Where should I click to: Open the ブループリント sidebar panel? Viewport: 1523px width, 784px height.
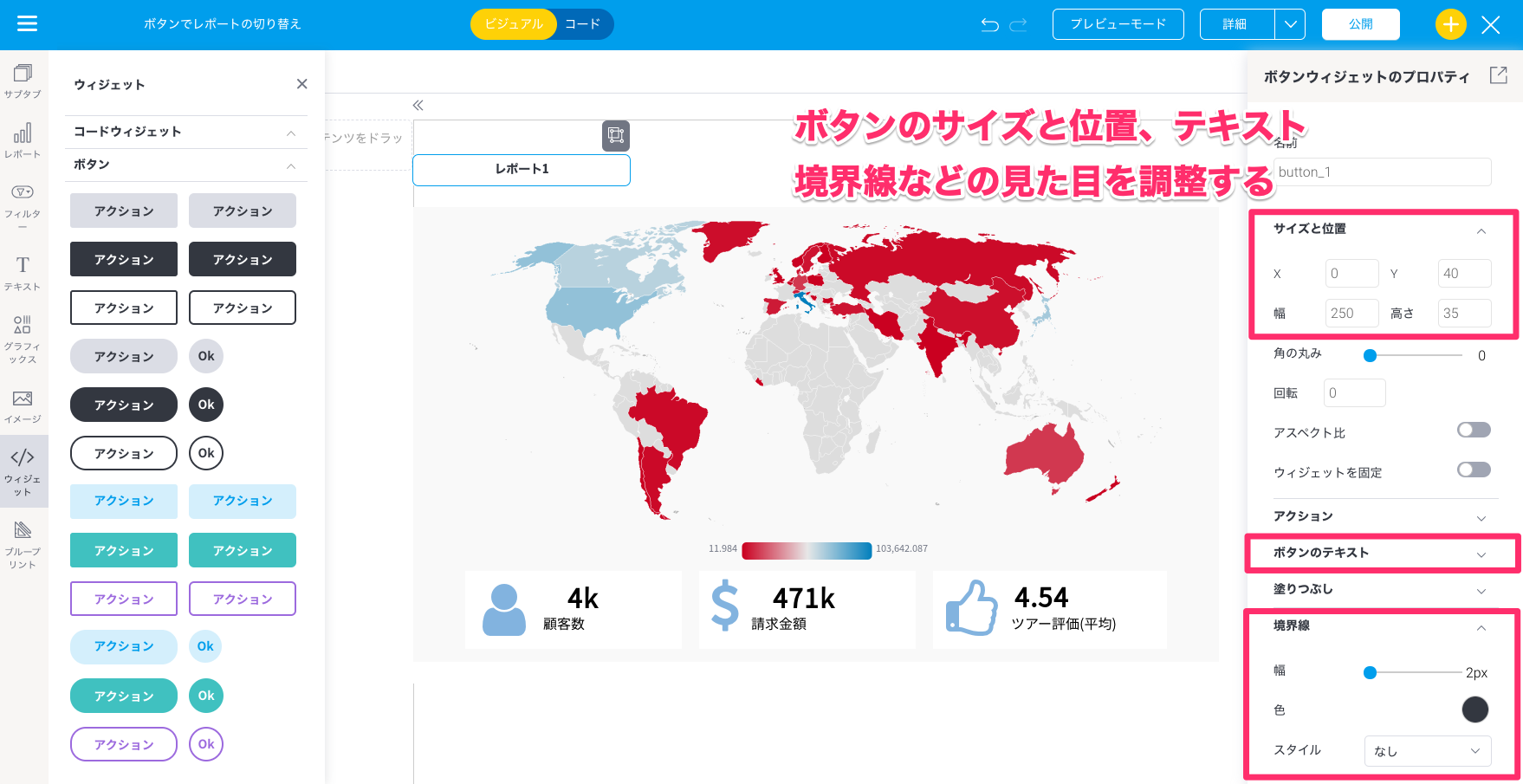tap(23, 545)
